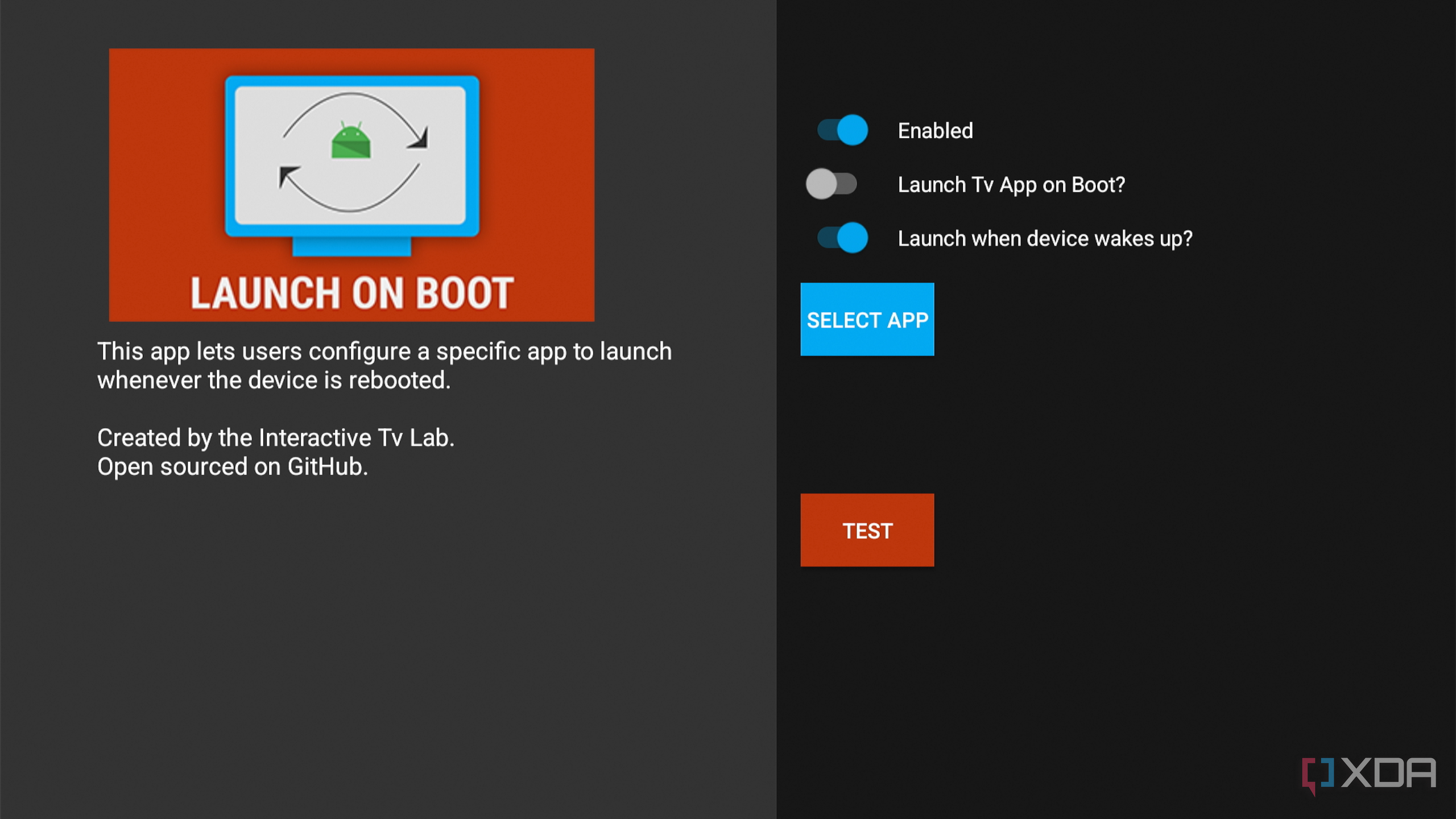Click the 'Launch Tv App on Boot?' label
The height and width of the screenshot is (819, 1456).
coord(1011,185)
